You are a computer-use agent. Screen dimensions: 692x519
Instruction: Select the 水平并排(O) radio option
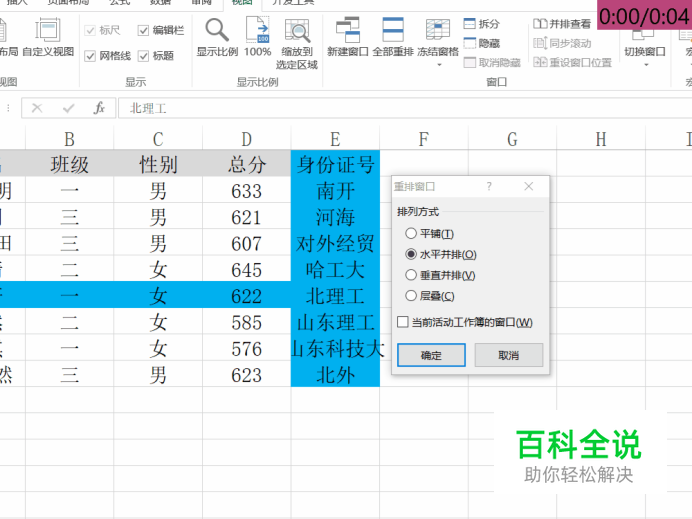point(411,254)
